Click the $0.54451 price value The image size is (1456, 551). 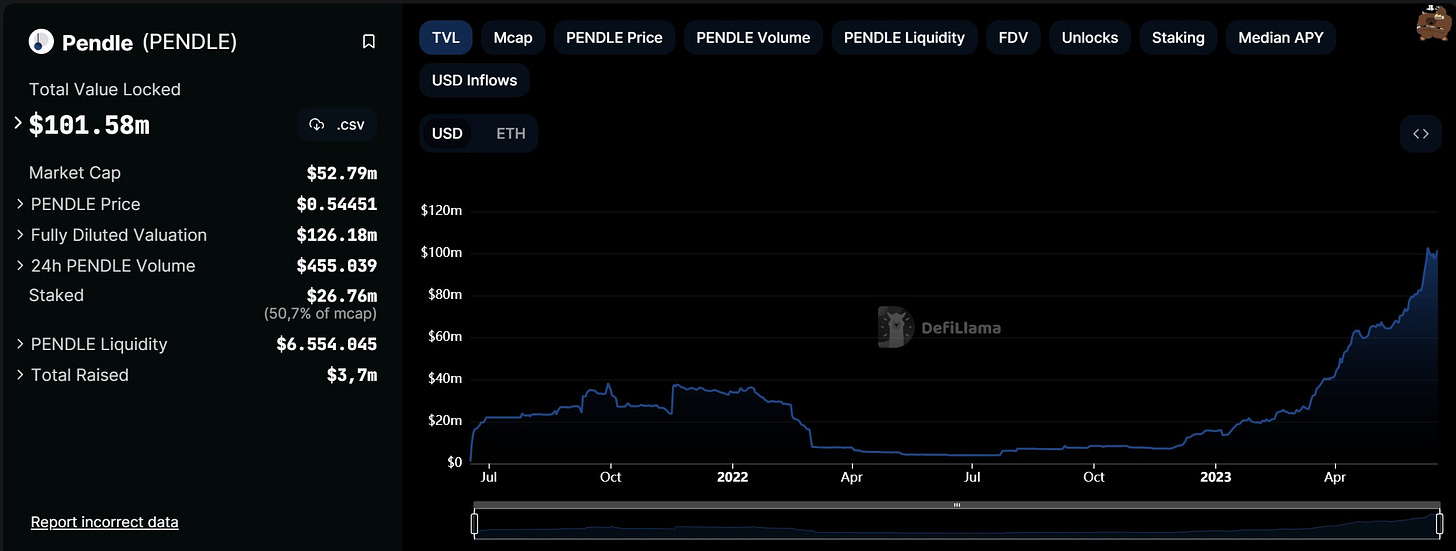pyautogui.click(x=337, y=204)
